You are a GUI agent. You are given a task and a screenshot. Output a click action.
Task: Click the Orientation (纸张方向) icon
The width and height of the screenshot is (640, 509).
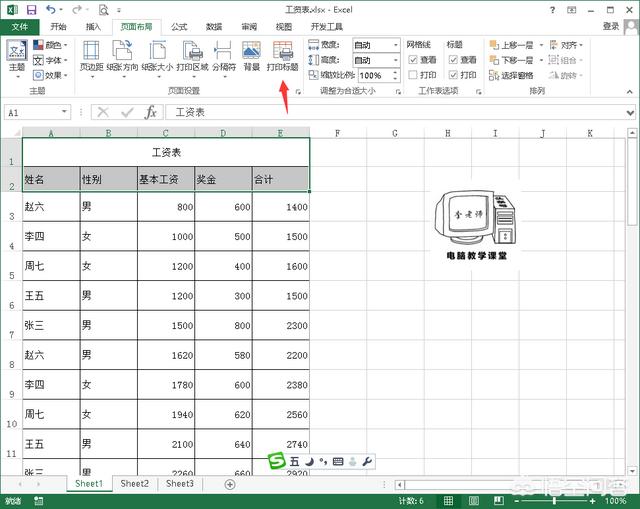pos(123,56)
